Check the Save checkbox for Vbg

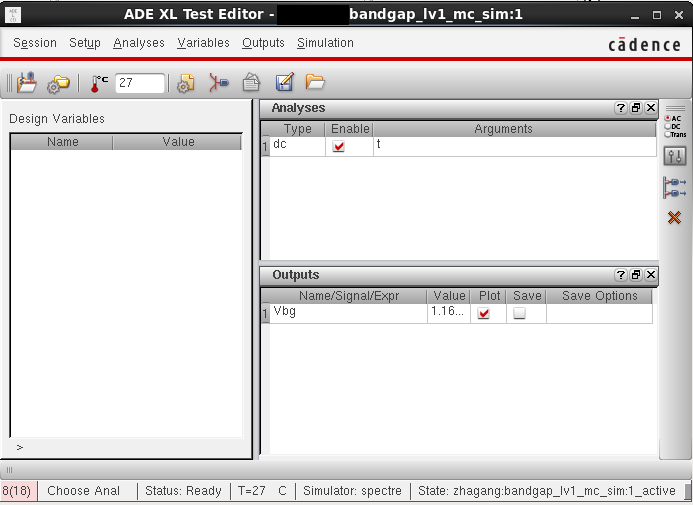point(519,313)
